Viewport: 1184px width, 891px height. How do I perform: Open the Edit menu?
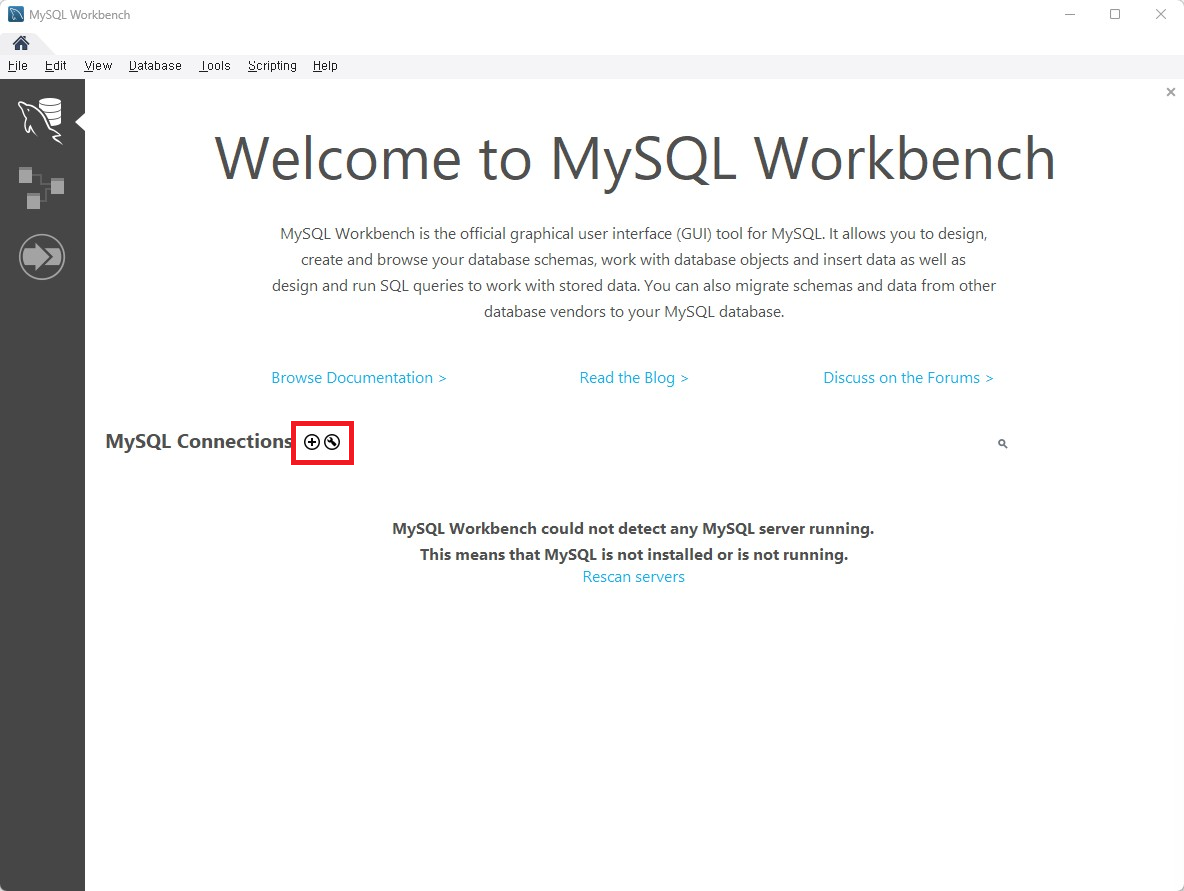[x=55, y=66]
